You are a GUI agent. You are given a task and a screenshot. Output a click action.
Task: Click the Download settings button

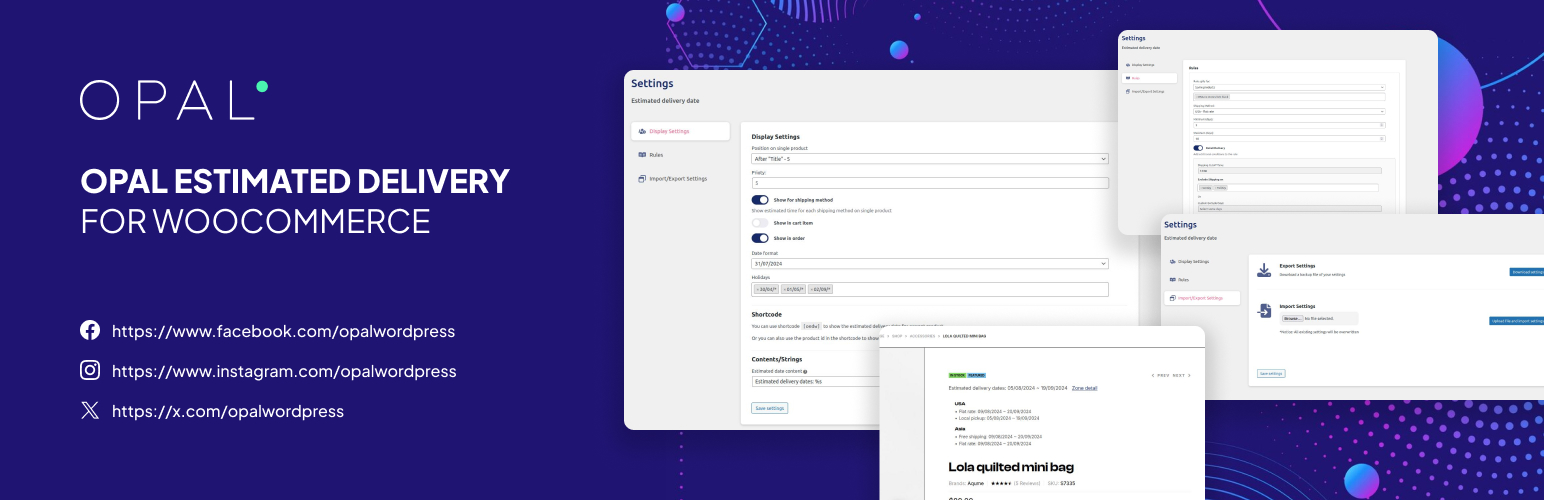pyautogui.click(x=1528, y=272)
